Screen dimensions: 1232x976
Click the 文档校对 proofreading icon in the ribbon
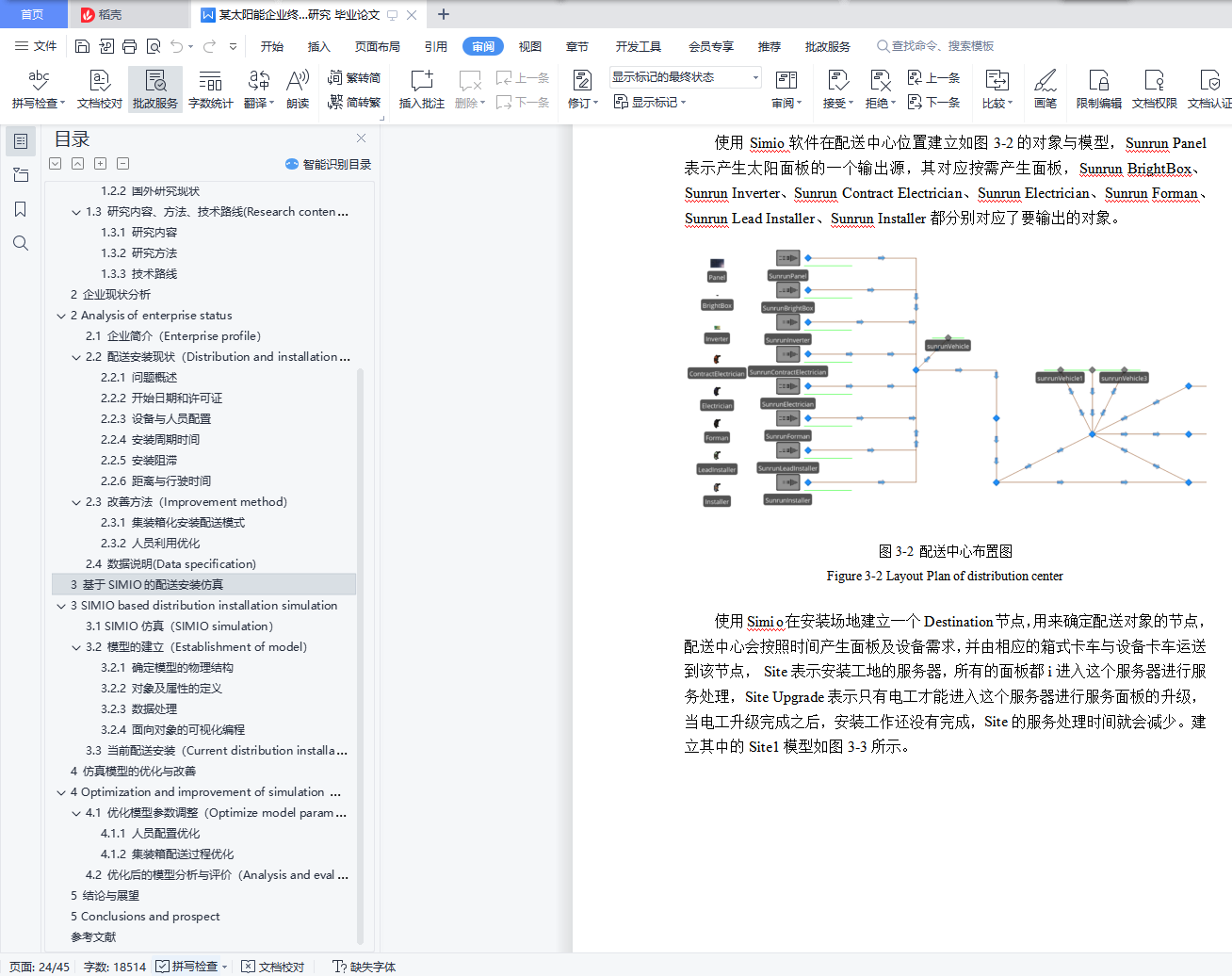(100, 89)
